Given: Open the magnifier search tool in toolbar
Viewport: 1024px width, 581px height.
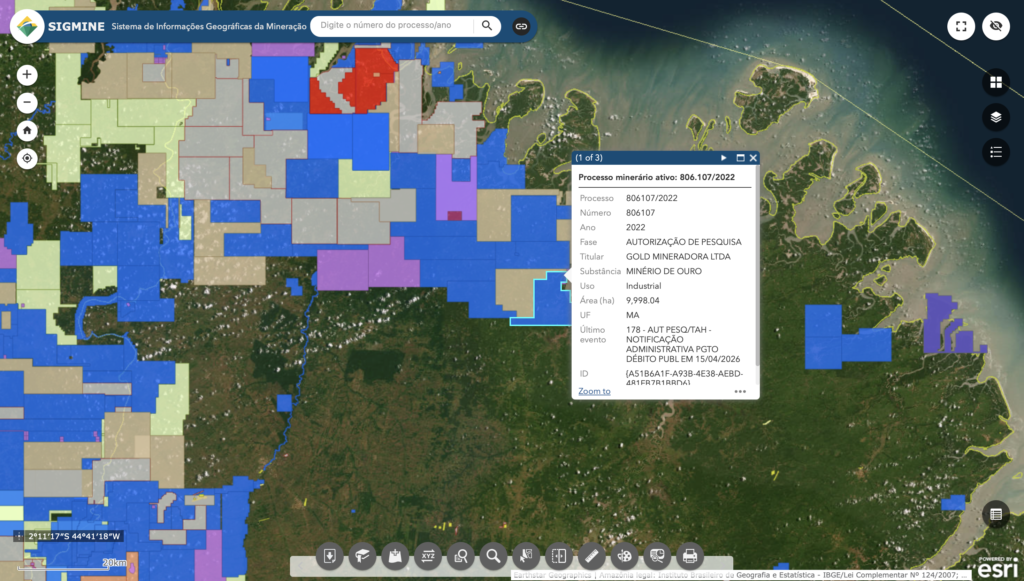Looking at the screenshot, I should point(493,556).
